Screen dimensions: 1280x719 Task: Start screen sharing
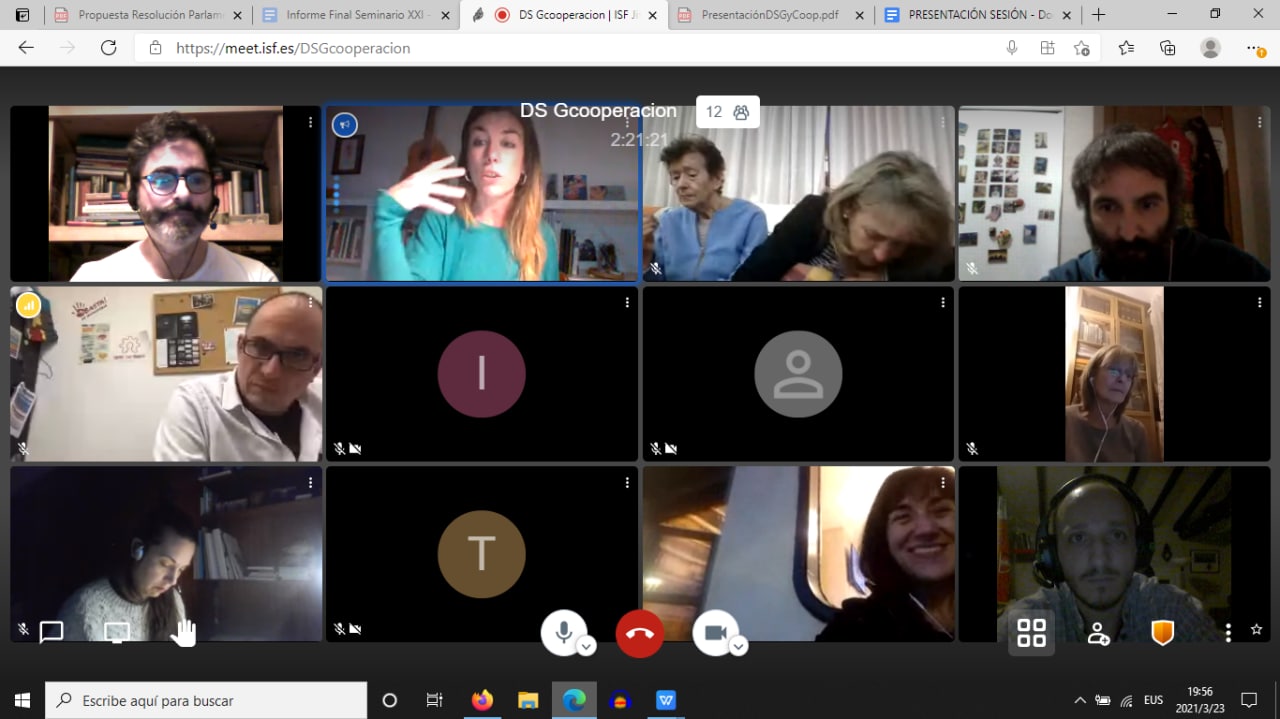coord(117,632)
